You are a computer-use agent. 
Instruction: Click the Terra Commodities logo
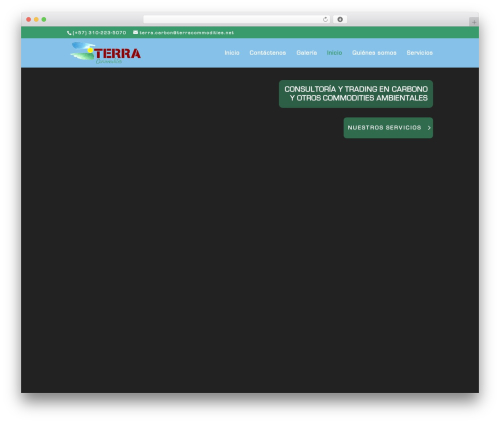[106, 53]
